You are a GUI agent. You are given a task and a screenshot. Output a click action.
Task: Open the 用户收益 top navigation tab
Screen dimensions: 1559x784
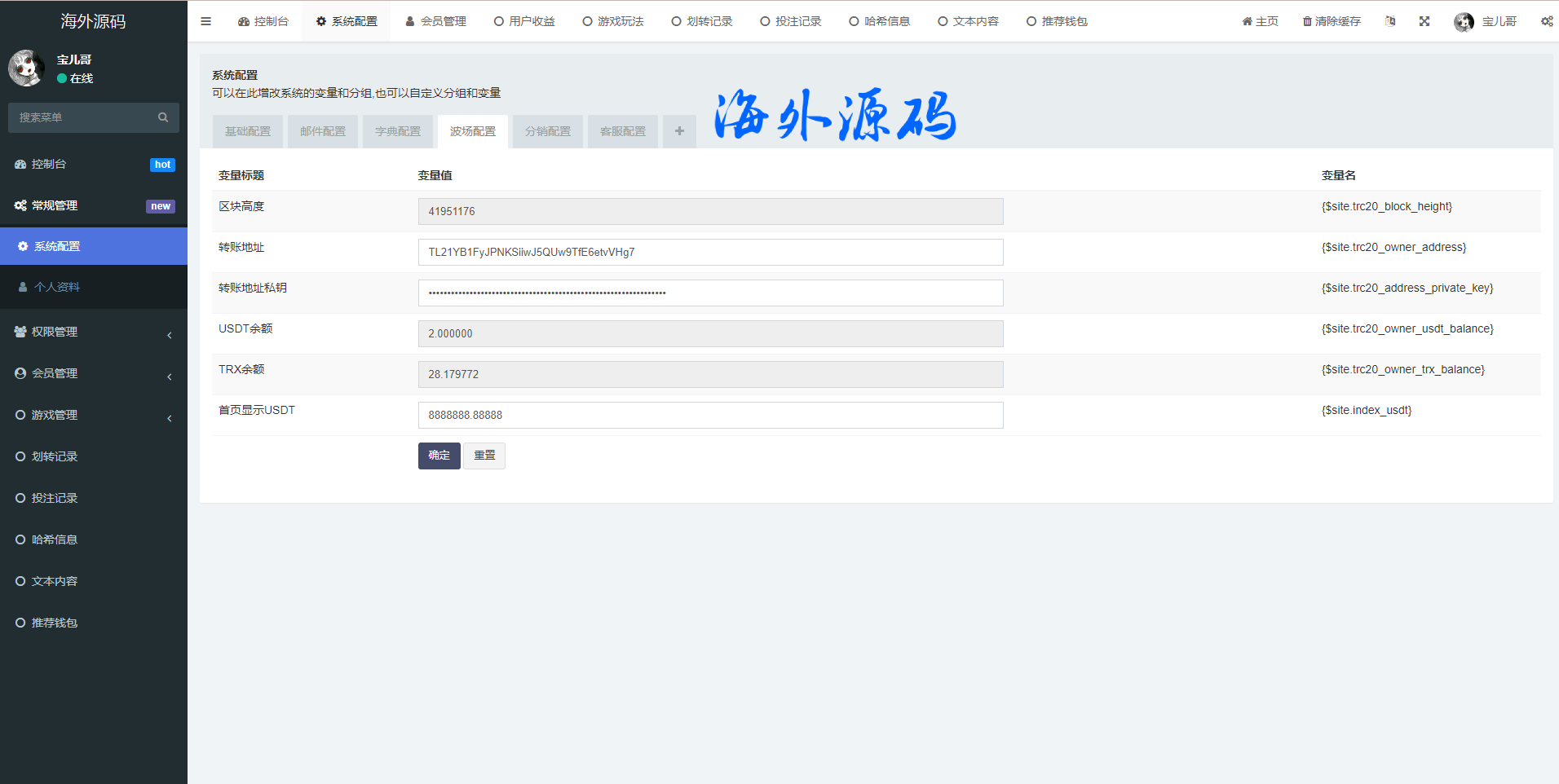tap(524, 21)
